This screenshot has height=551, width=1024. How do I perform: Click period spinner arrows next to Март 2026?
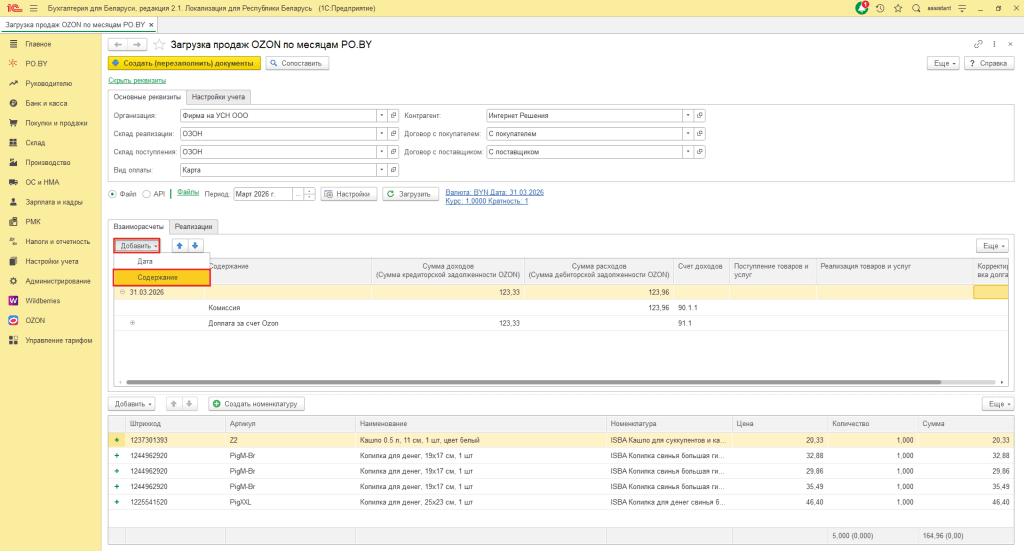click(x=310, y=194)
